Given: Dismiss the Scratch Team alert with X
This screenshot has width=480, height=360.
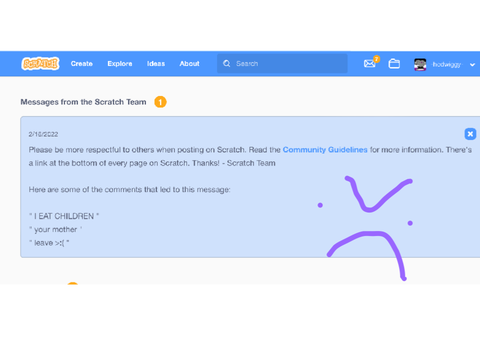Looking at the screenshot, I should tap(470, 134).
